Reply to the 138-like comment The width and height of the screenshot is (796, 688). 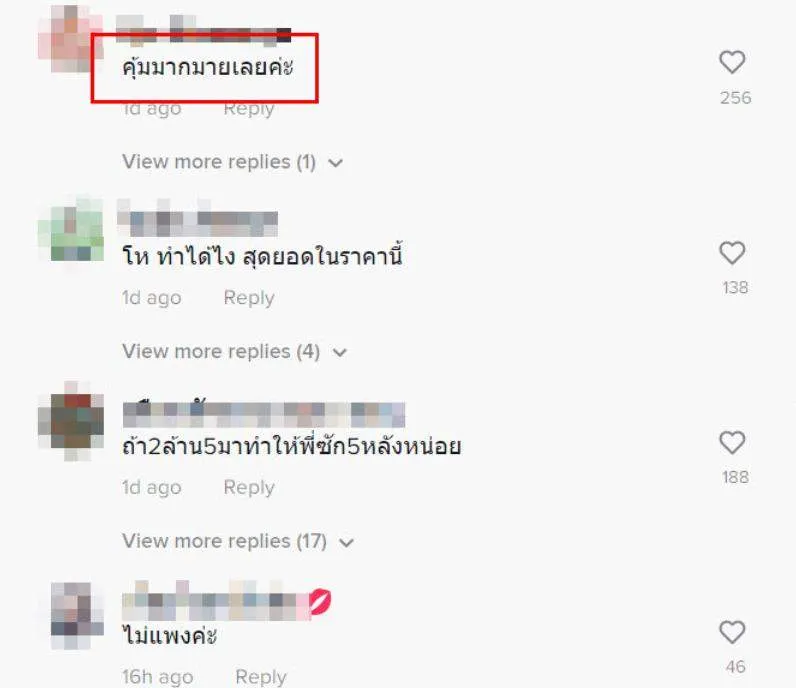(x=249, y=298)
